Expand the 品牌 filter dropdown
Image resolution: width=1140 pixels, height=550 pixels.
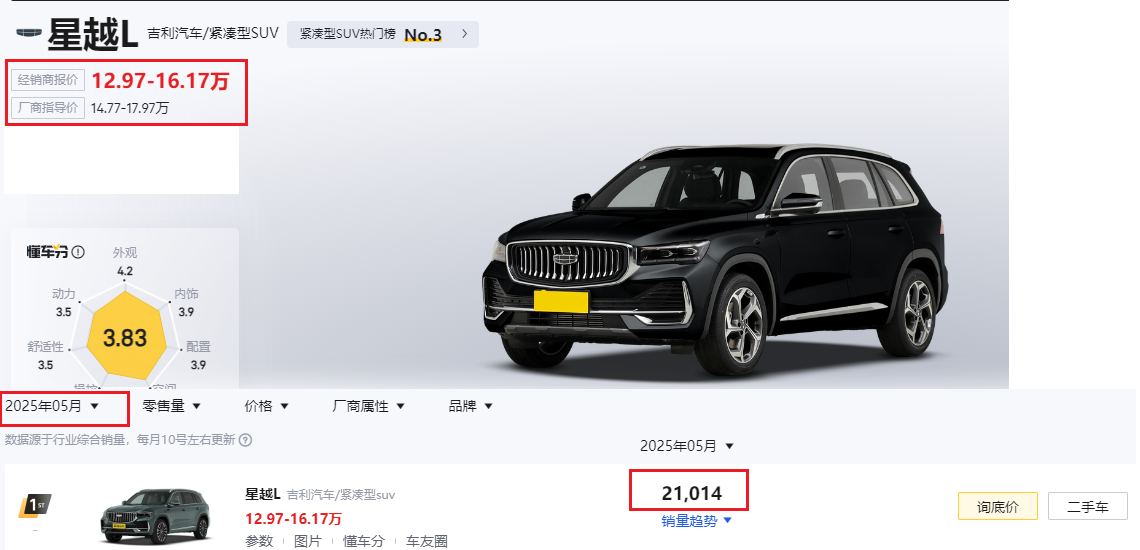pyautogui.click(x=471, y=406)
